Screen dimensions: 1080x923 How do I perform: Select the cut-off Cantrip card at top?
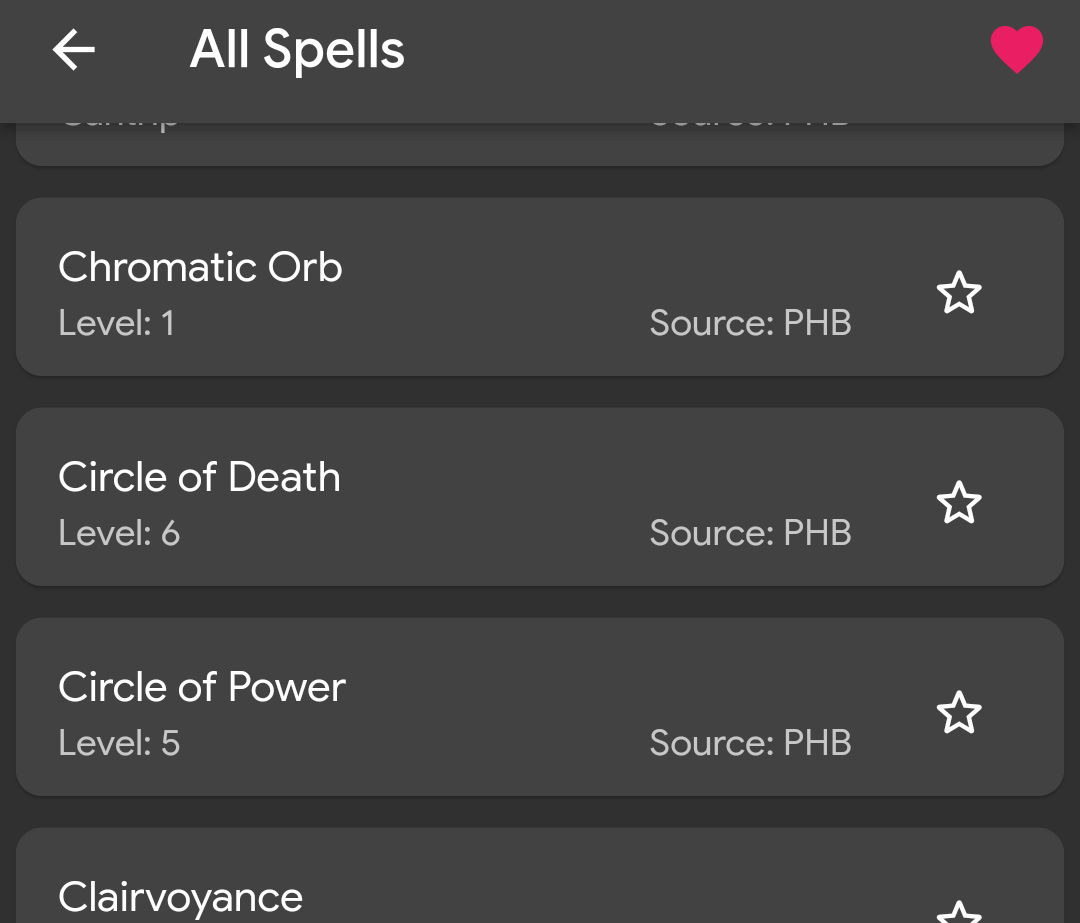400,144
